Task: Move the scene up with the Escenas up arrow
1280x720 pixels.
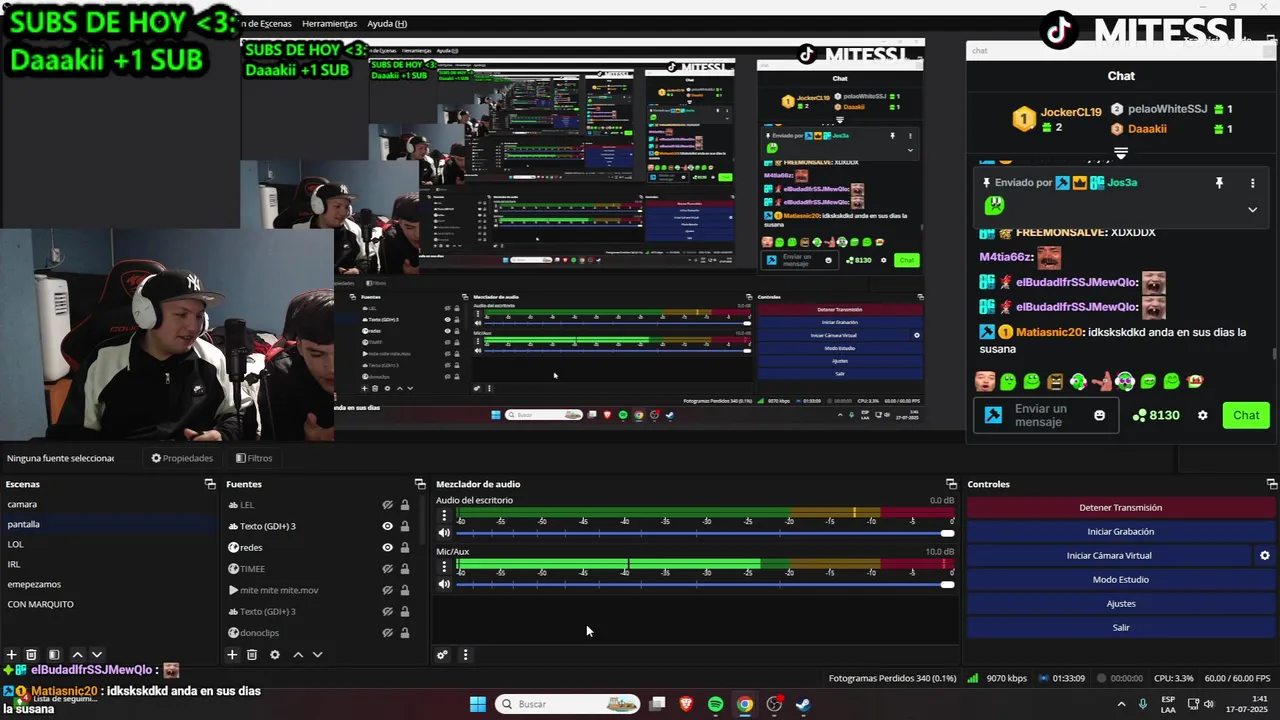Action: click(x=77, y=655)
